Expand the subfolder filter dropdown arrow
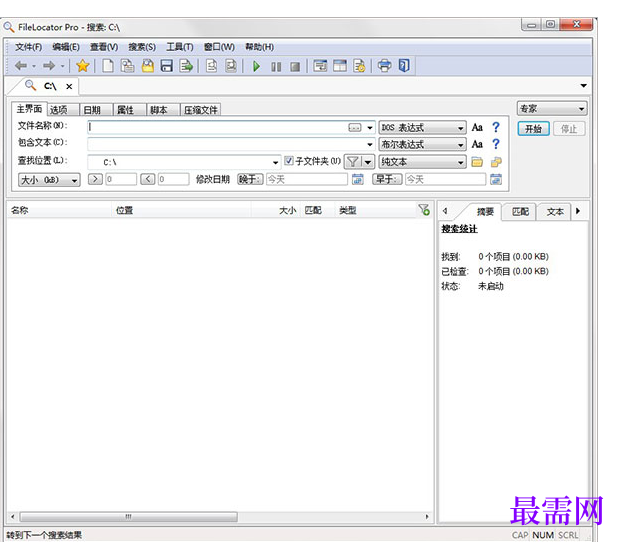Image resolution: width=622 pixels, height=542 pixels. click(368, 162)
